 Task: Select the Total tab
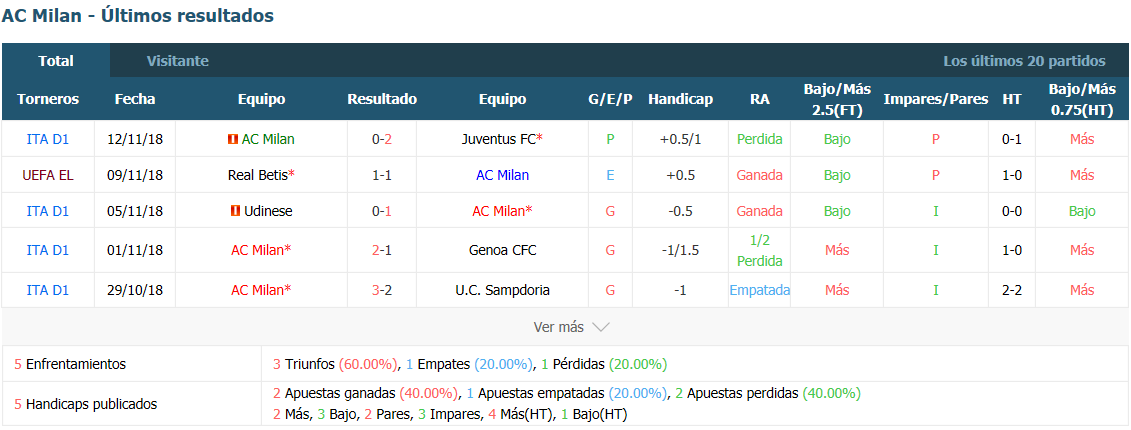(56, 61)
